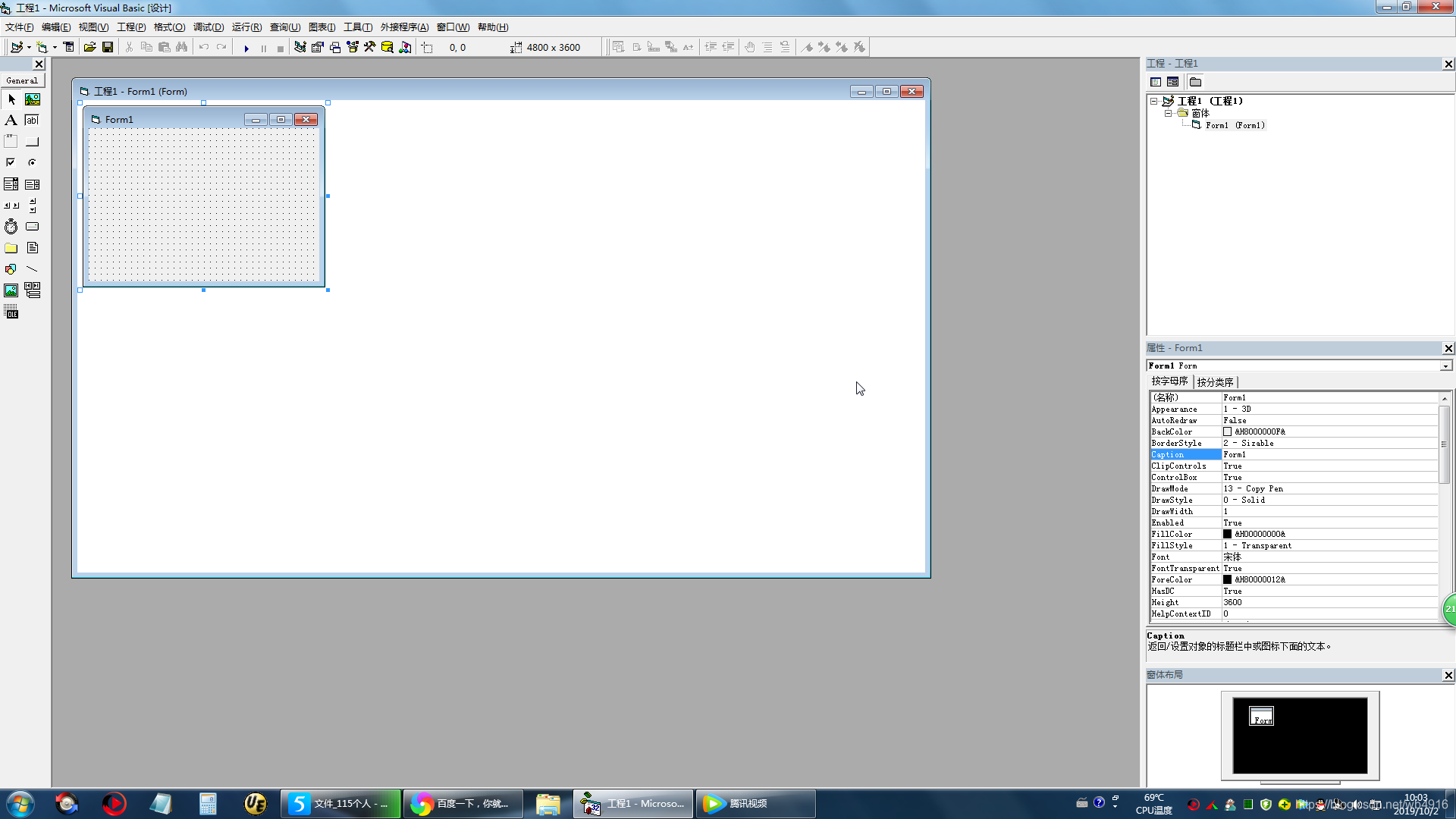Screen dimensions: 1456x819
Task: Toggle Folders view in Project Explorer
Action: tap(1195, 82)
